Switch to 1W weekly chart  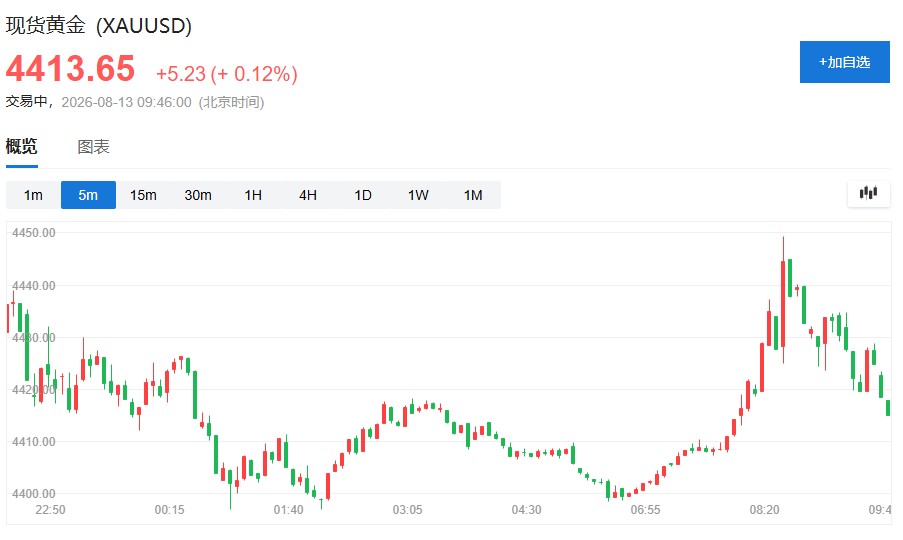click(x=418, y=195)
